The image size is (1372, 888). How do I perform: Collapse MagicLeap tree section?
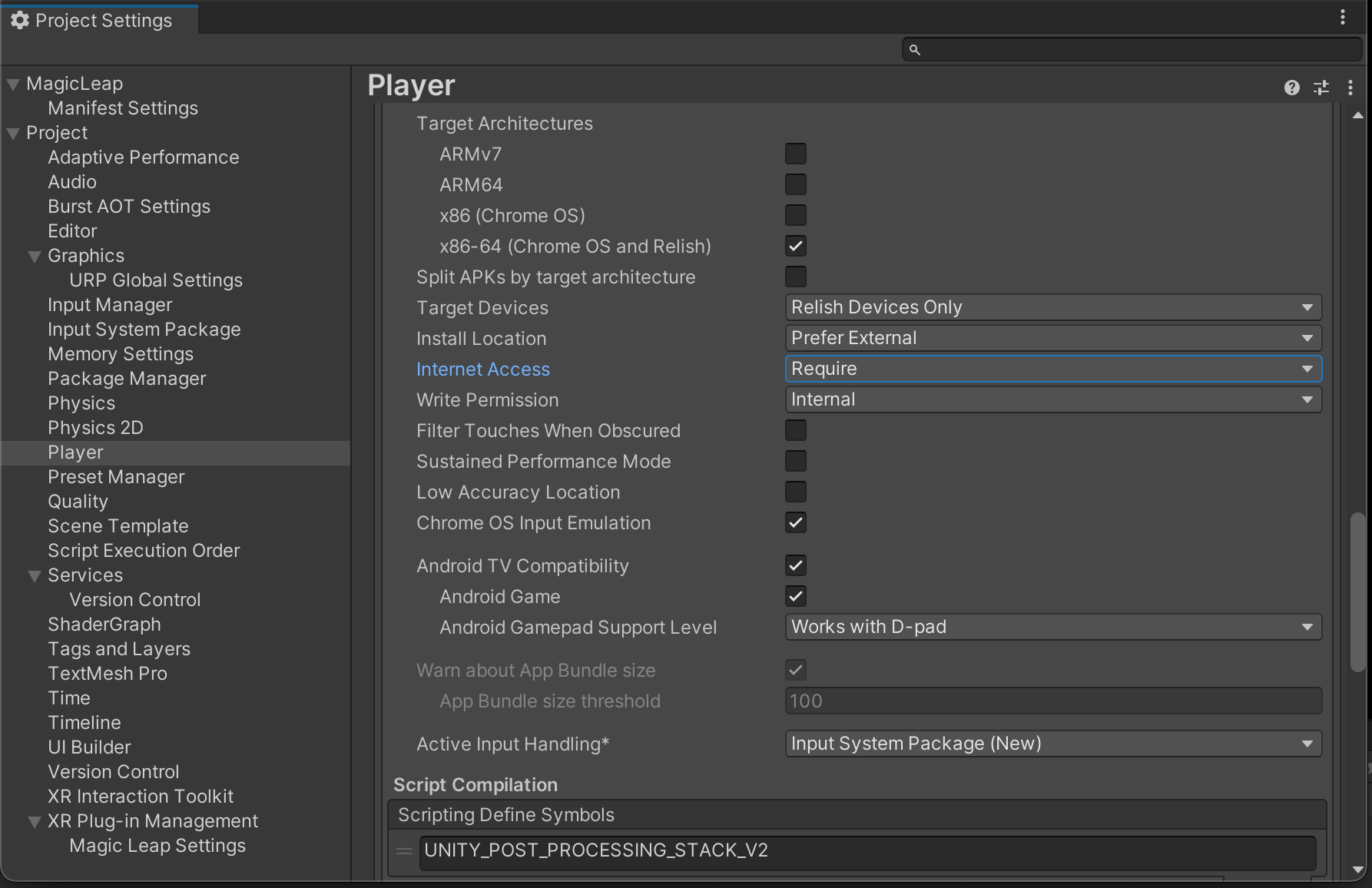pyautogui.click(x=13, y=84)
